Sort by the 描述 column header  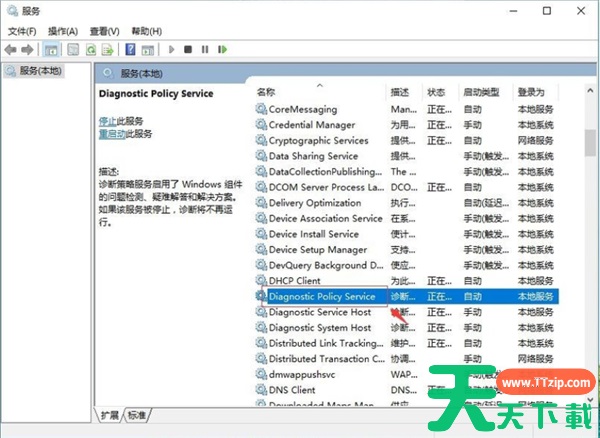click(400, 92)
